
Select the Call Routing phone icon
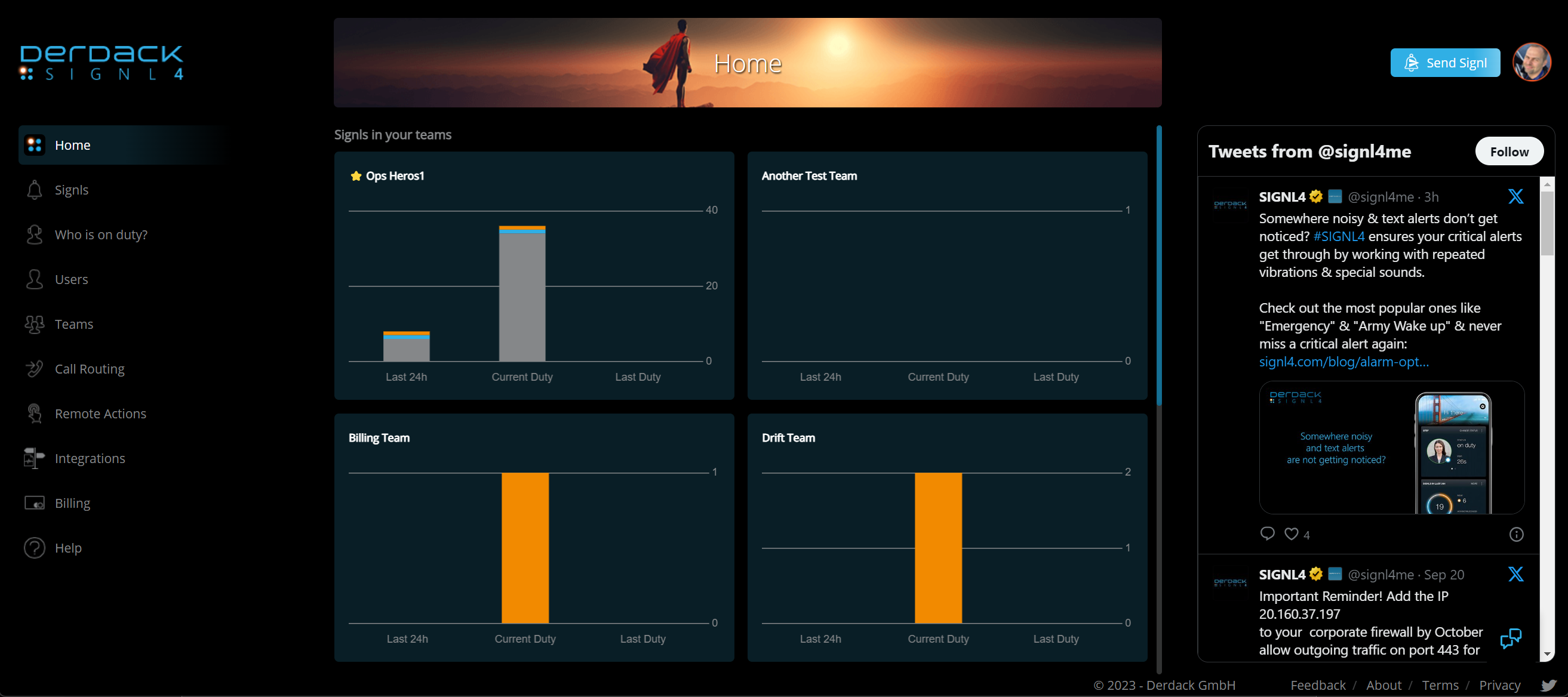pyautogui.click(x=35, y=369)
